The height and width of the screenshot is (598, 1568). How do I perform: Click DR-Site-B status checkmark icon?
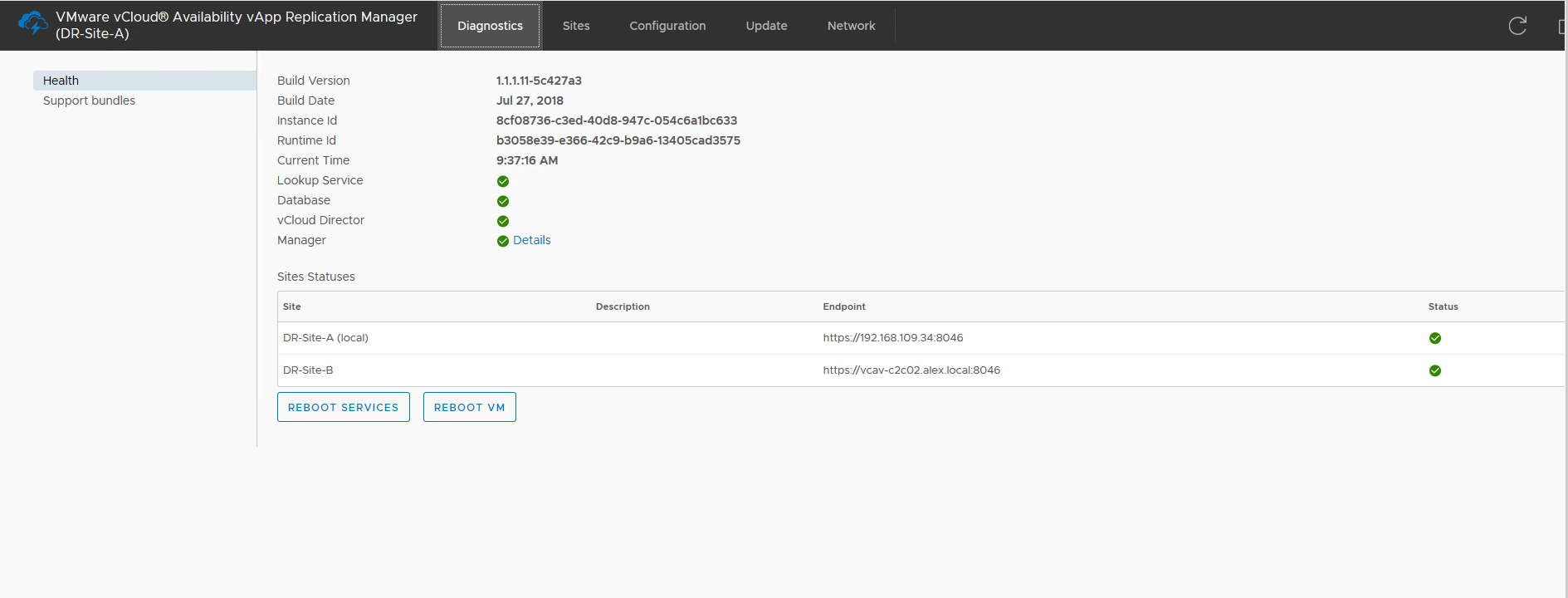(x=1435, y=370)
